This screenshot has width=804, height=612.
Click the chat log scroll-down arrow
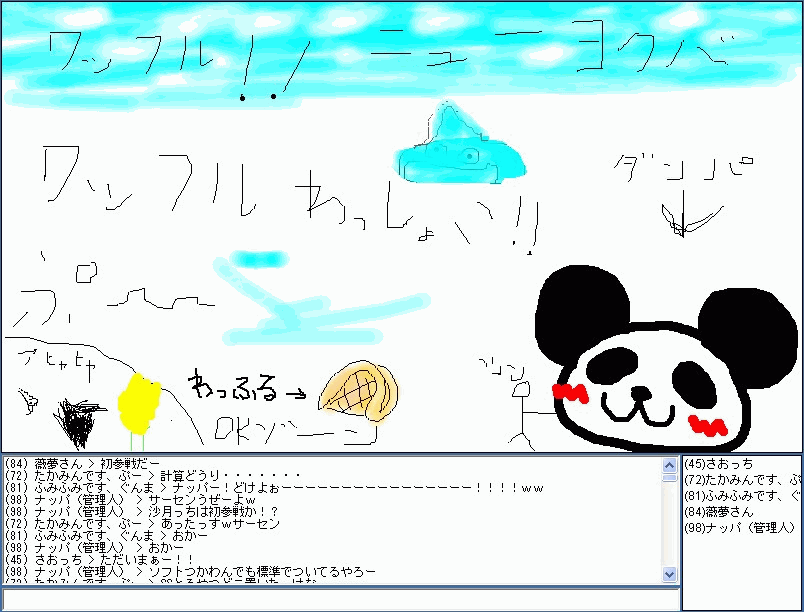click(x=669, y=574)
